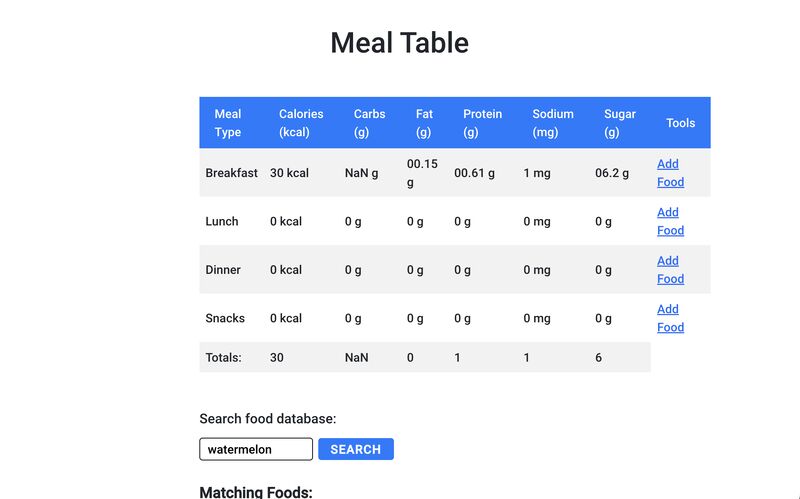The image size is (800, 499).
Task: Click the Totals row label
Action: [223, 358]
